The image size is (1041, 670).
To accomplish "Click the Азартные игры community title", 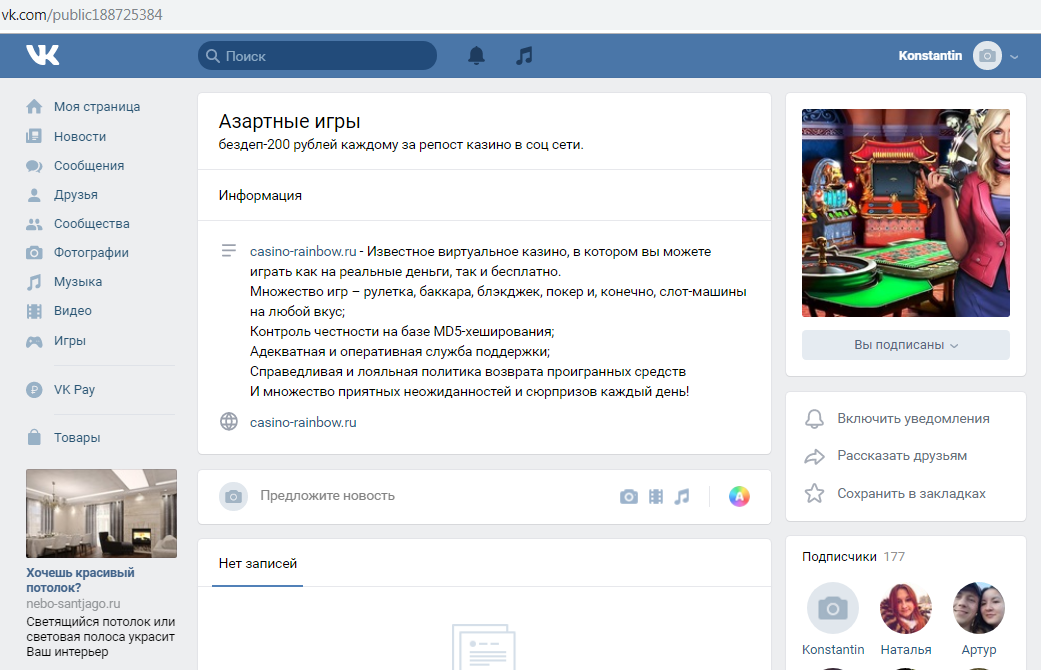I will click(289, 122).
